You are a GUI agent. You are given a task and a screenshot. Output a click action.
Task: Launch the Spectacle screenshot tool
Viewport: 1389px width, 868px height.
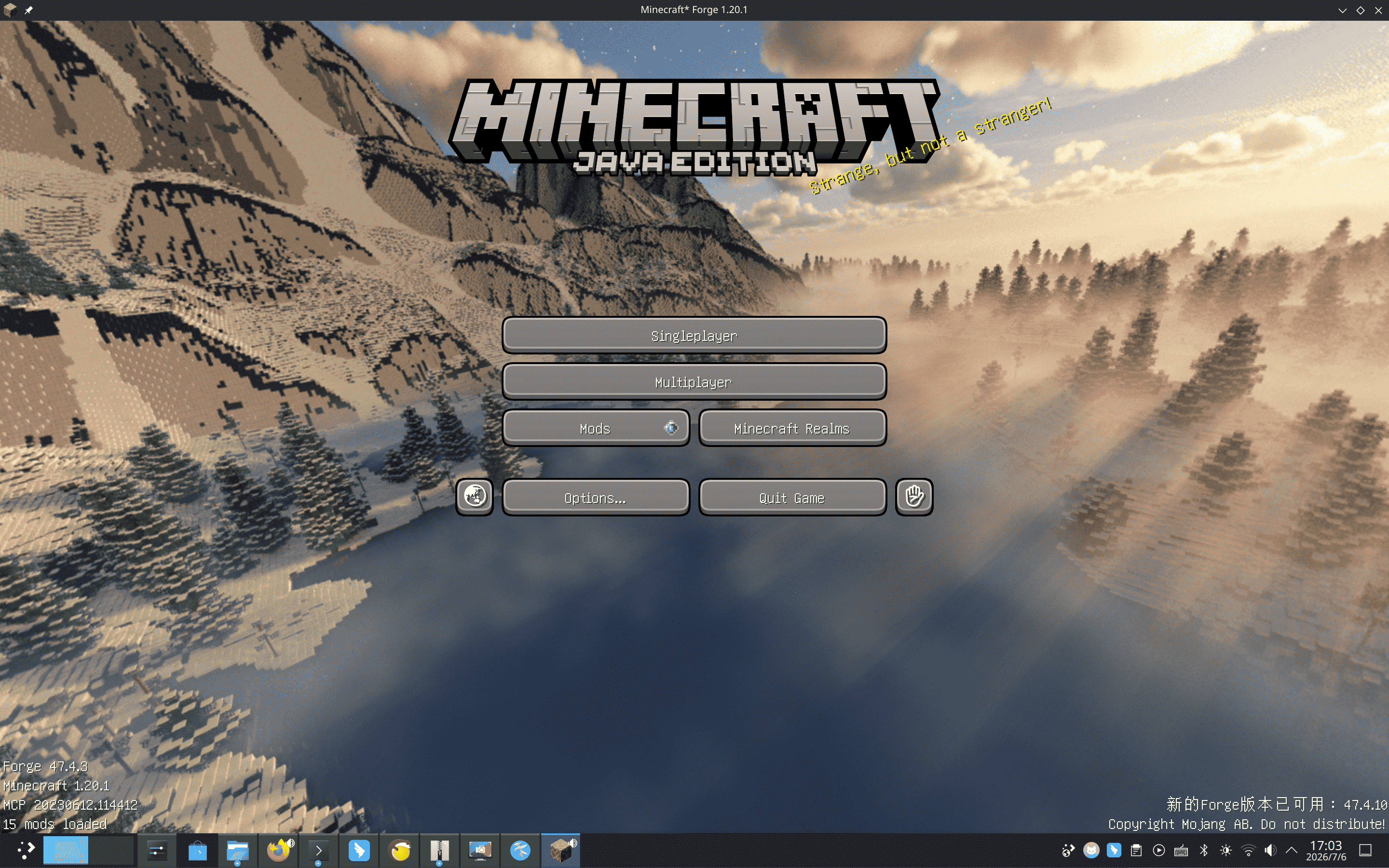pyautogui.click(x=480, y=850)
